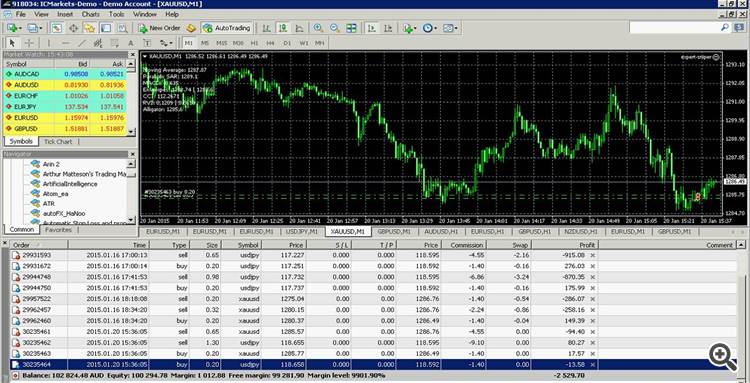750x383 pixels.
Task: Select EURJPY in Market Watch
Action: pyautogui.click(x=65, y=107)
